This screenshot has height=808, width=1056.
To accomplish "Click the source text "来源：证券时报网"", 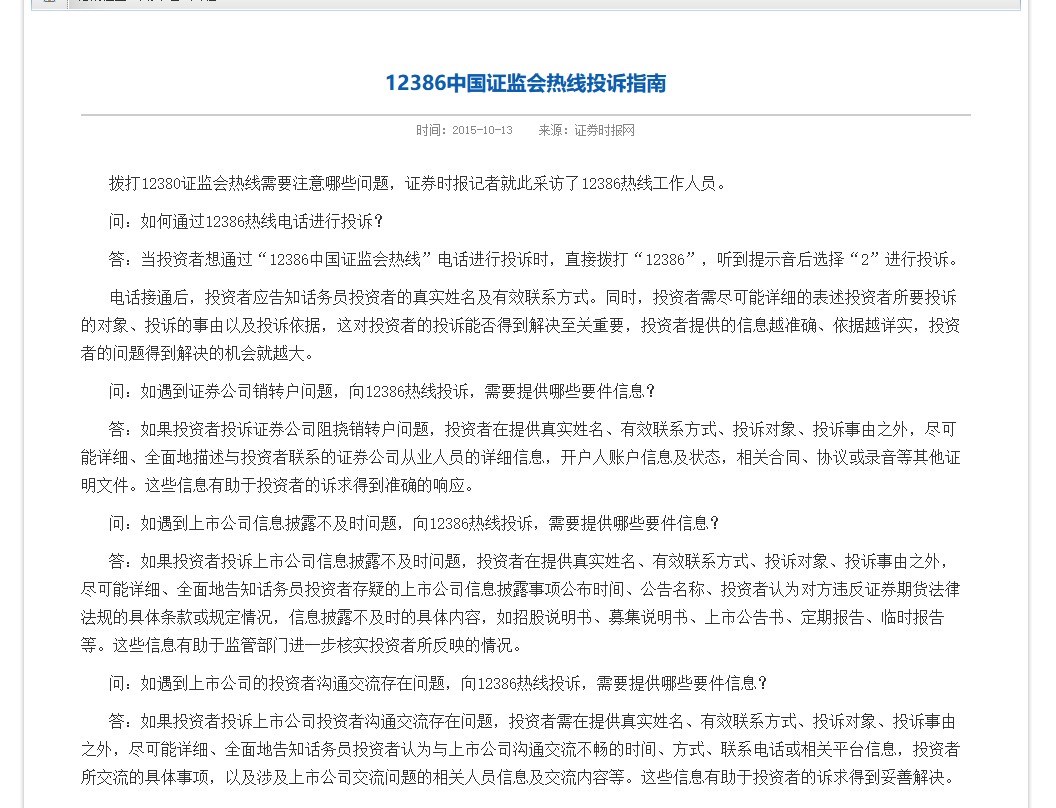I will [x=586, y=130].
